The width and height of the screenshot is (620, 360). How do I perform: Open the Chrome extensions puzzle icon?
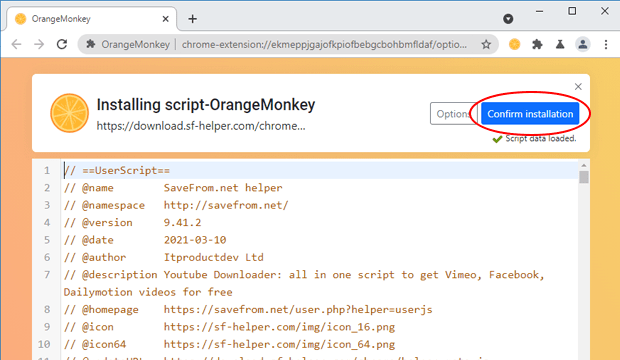click(x=537, y=44)
